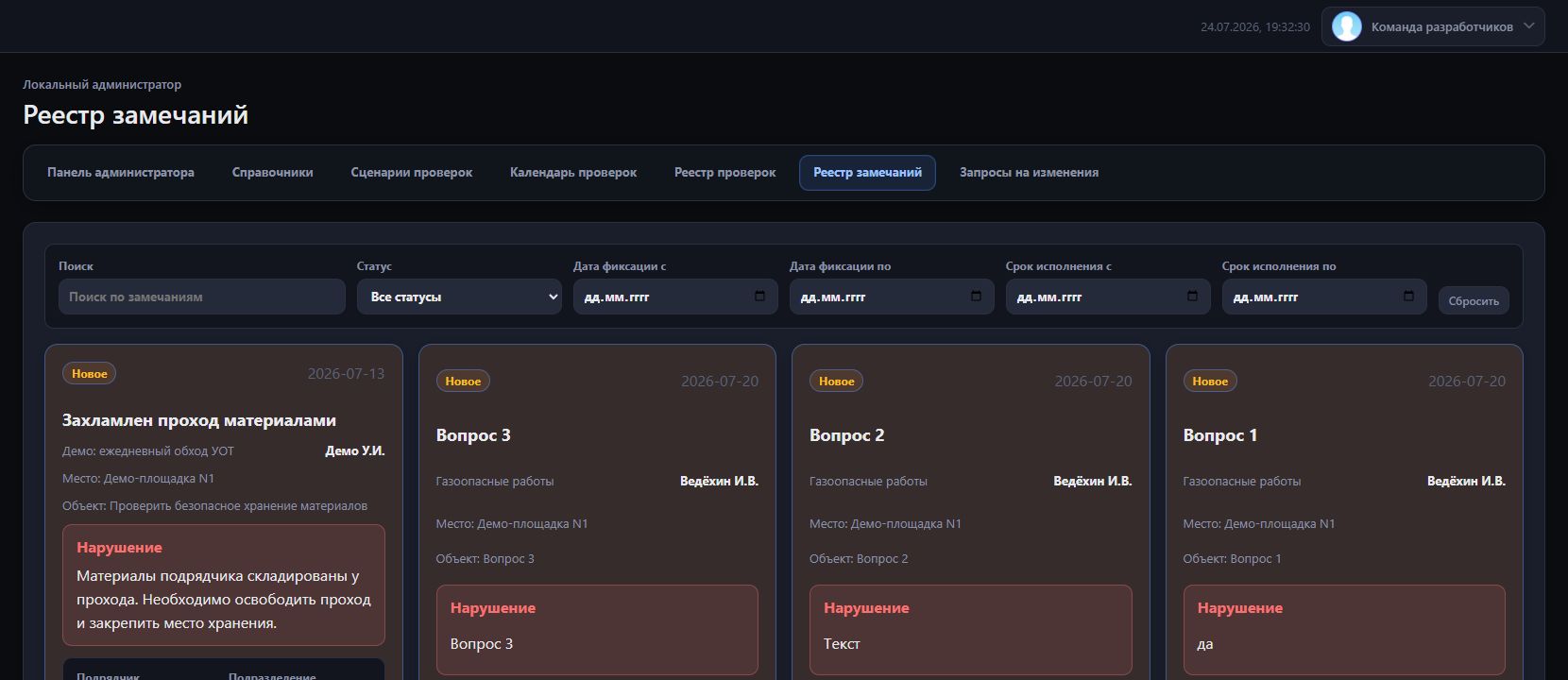Click the Новое badge on Вопрос 2 card
The width and height of the screenshot is (1568, 680).
pyautogui.click(x=837, y=382)
